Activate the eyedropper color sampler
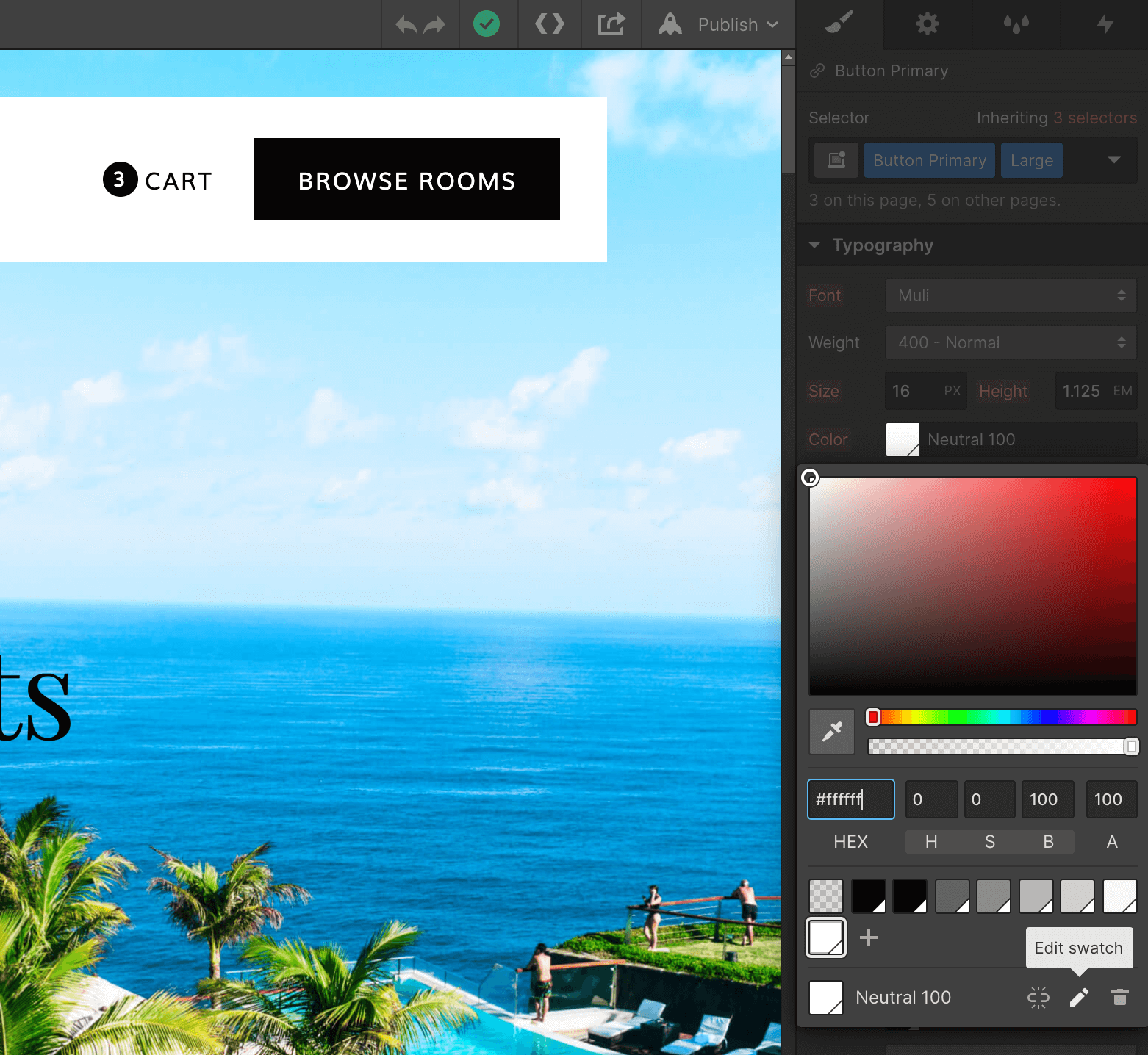 pos(831,732)
